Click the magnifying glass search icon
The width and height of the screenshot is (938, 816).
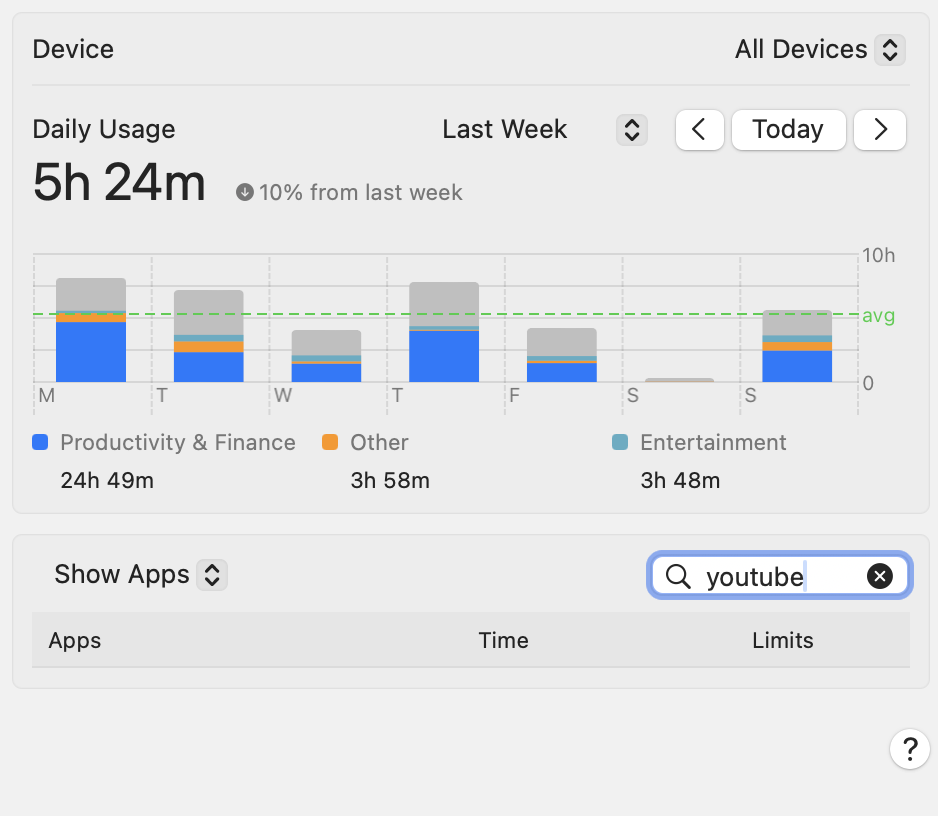click(678, 576)
